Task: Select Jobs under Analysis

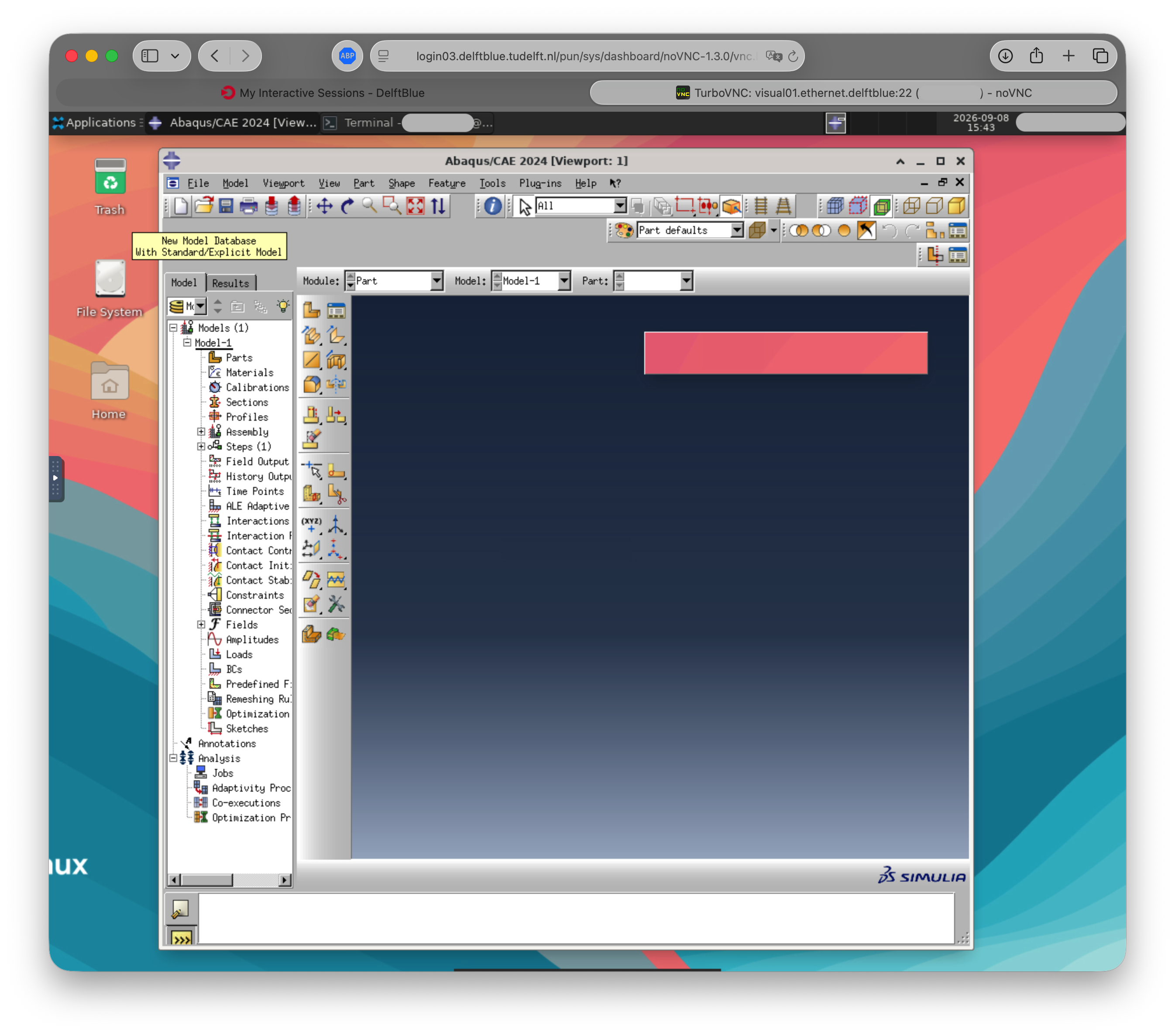Action: pos(223,773)
